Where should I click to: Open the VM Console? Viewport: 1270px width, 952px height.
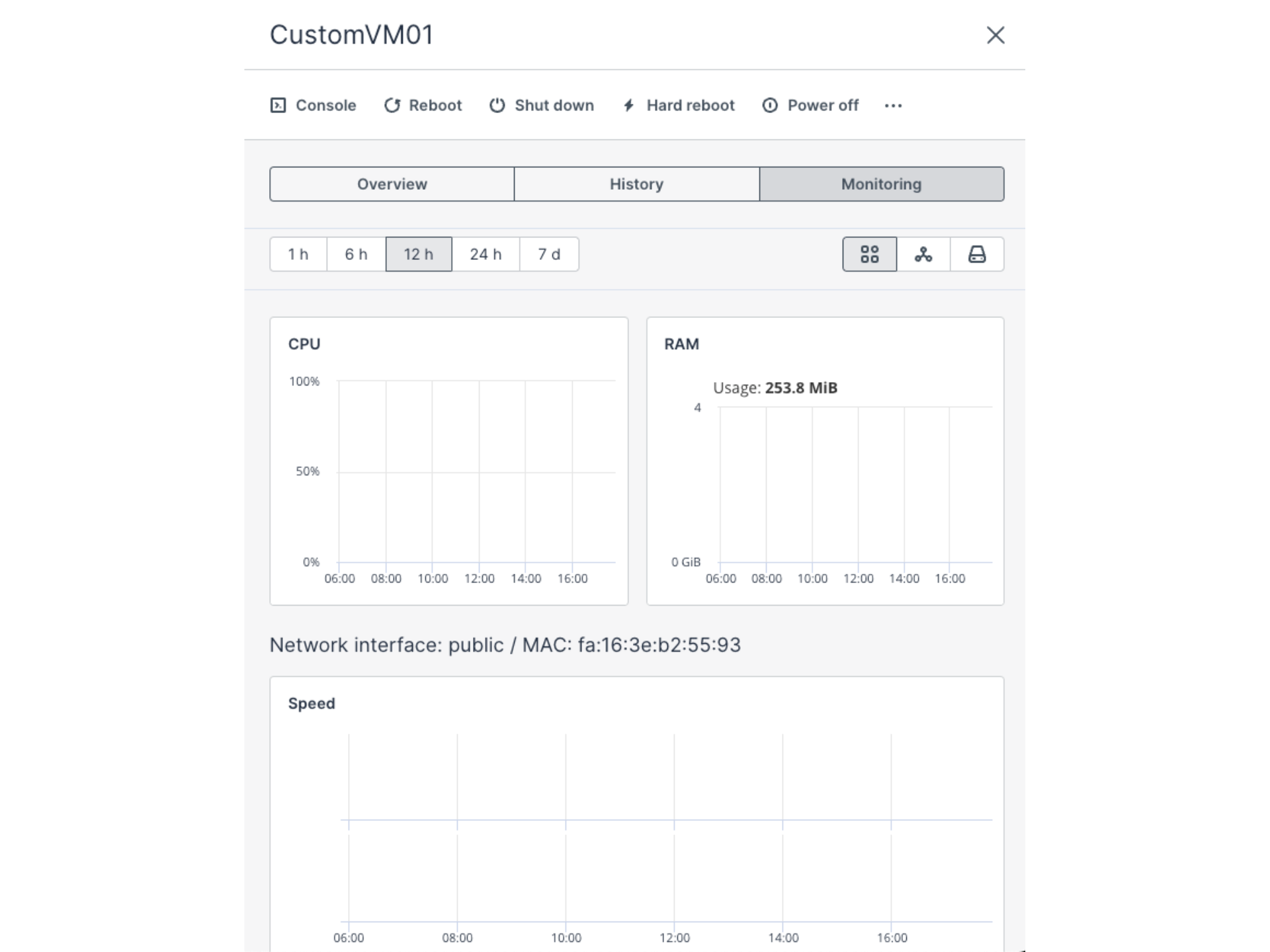coord(313,106)
